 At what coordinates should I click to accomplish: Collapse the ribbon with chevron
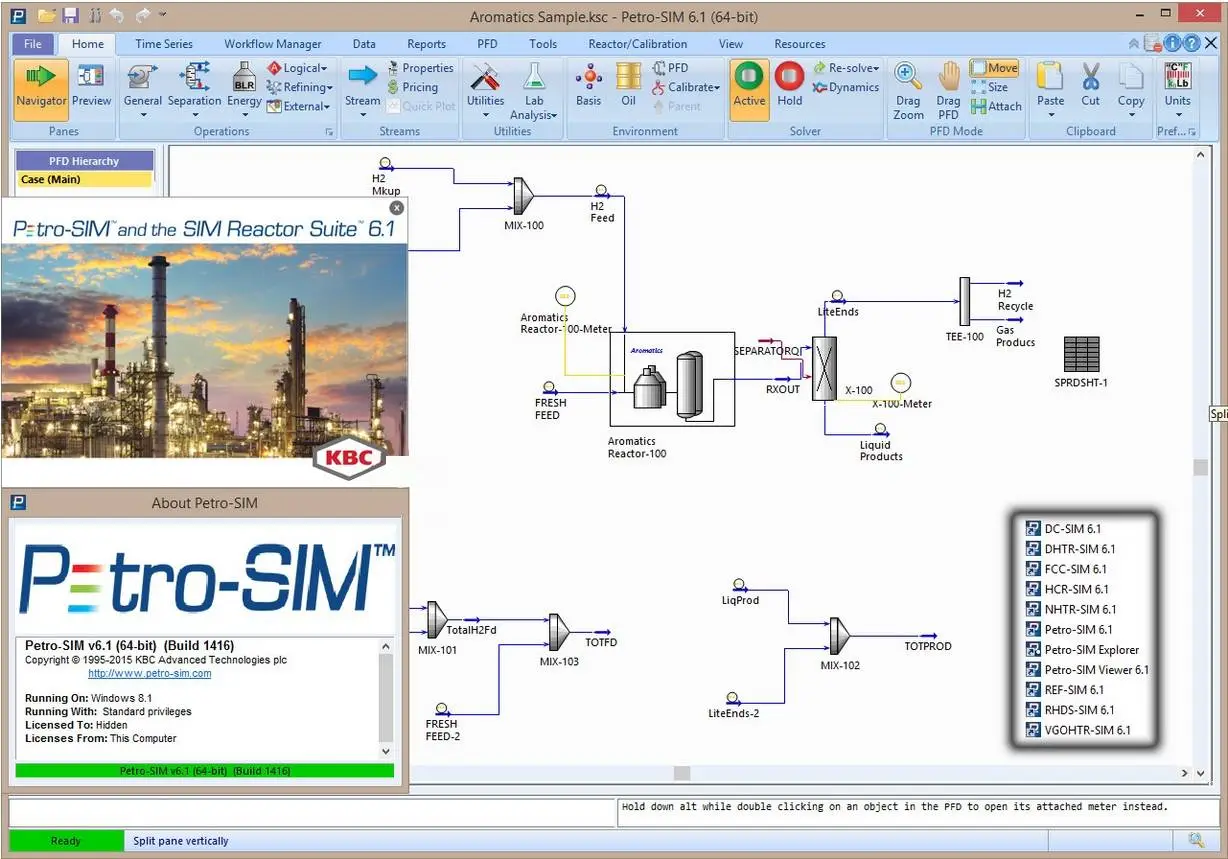click(1133, 44)
